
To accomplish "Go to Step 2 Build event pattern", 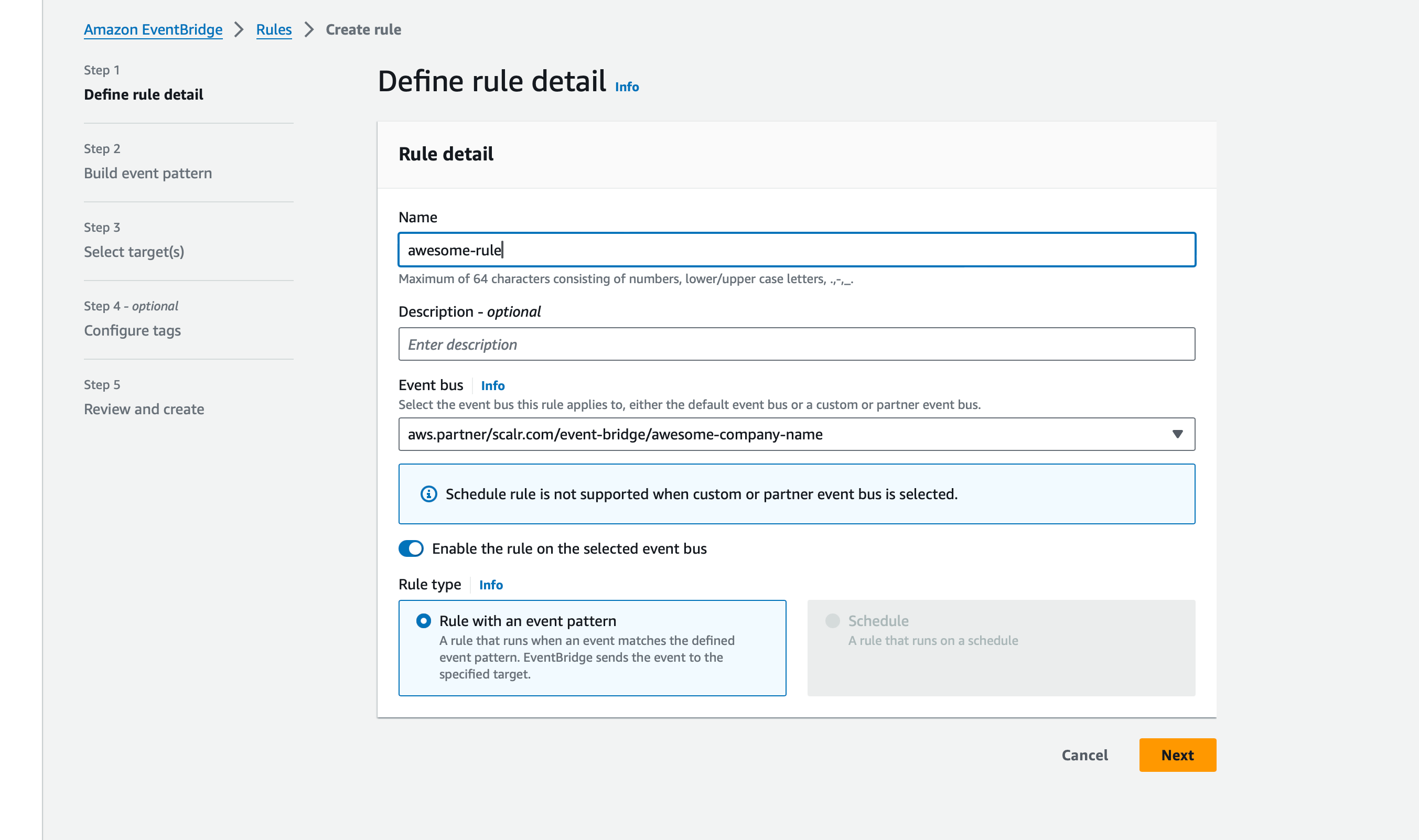I will point(148,173).
